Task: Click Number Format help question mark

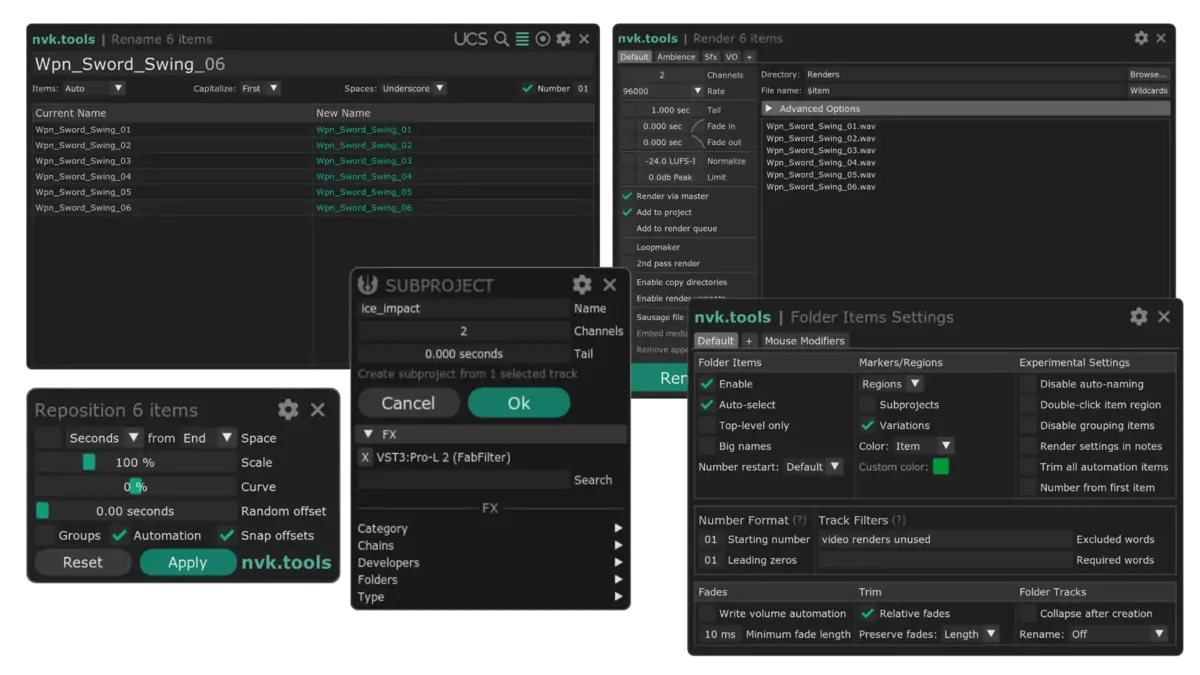Action: tap(800, 520)
